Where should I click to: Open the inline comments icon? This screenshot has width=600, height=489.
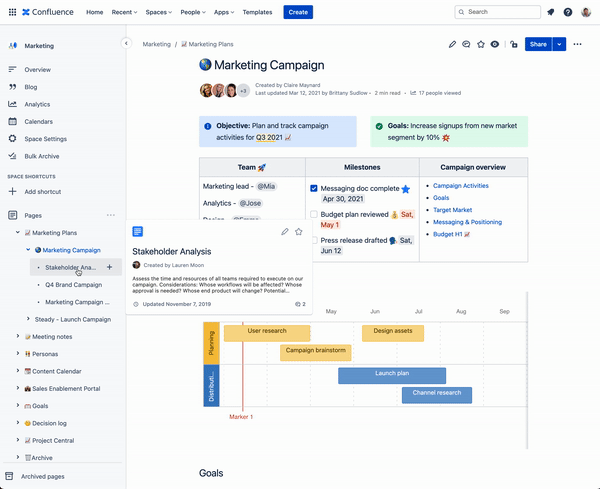(x=466, y=44)
